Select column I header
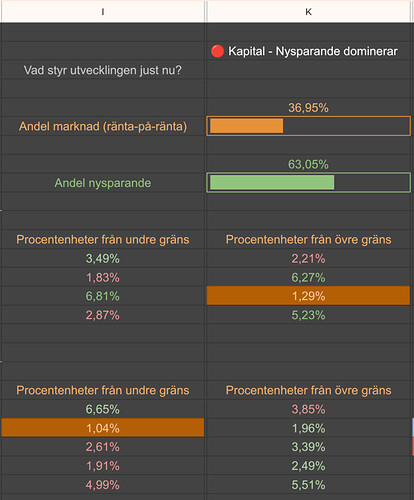Image resolution: width=414 pixels, height=500 pixels. click(x=103, y=12)
